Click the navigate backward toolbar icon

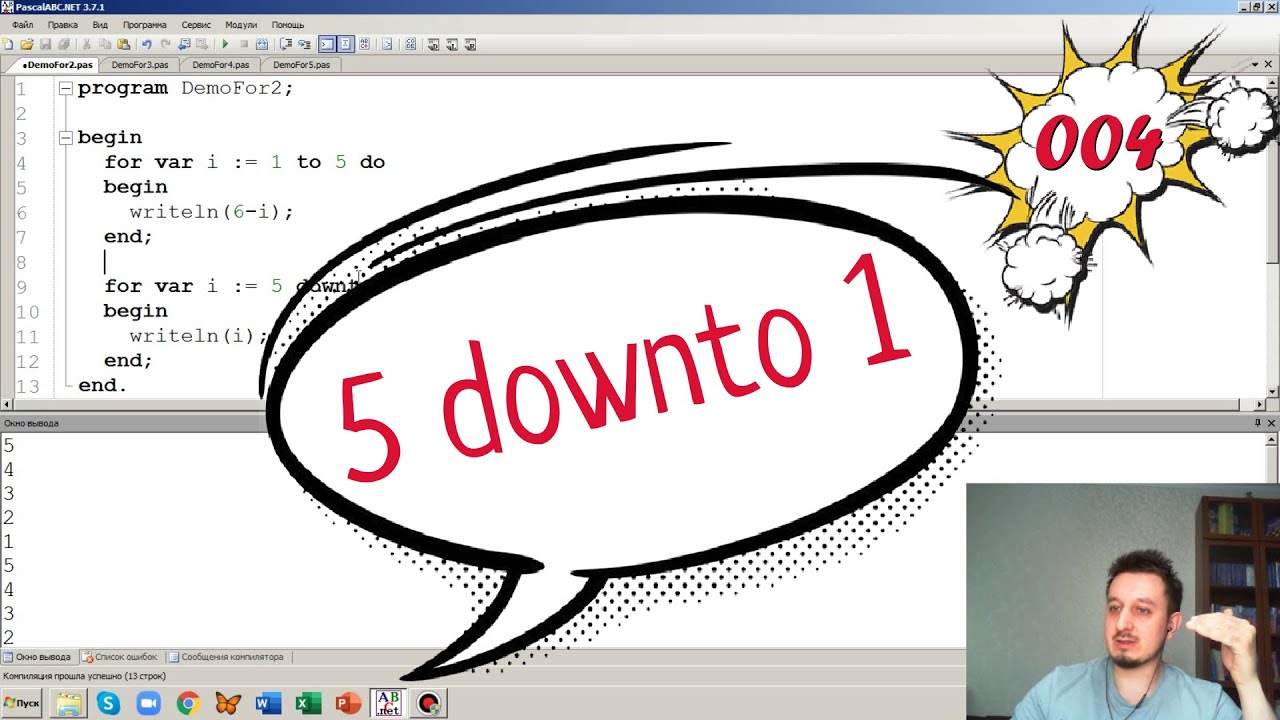point(184,44)
